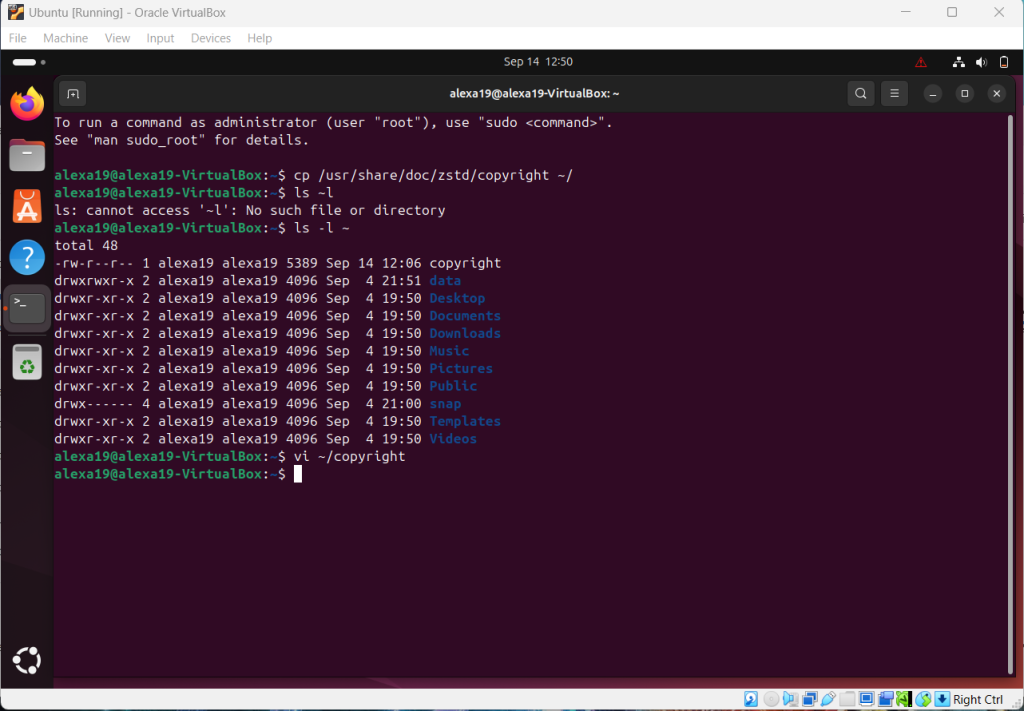This screenshot has width=1024, height=711.
Task: Open the Sep 14 12:50 clock calendar
Action: pyautogui.click(x=538, y=62)
